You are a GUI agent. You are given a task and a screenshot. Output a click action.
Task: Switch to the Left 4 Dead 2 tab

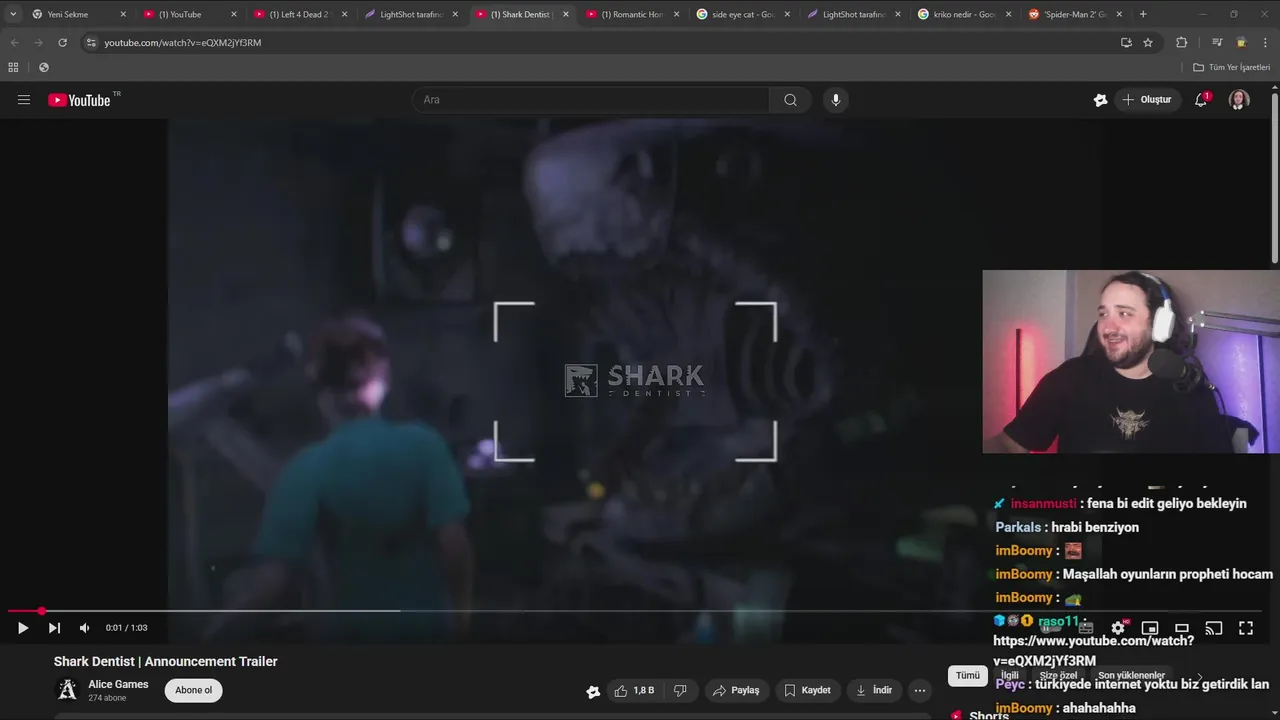click(x=300, y=14)
